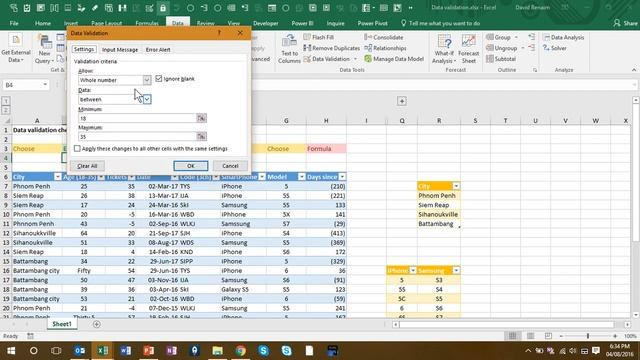Click Cancel in the Data Validation dialog
Viewport: 640px width, 360px height.
pos(230,166)
